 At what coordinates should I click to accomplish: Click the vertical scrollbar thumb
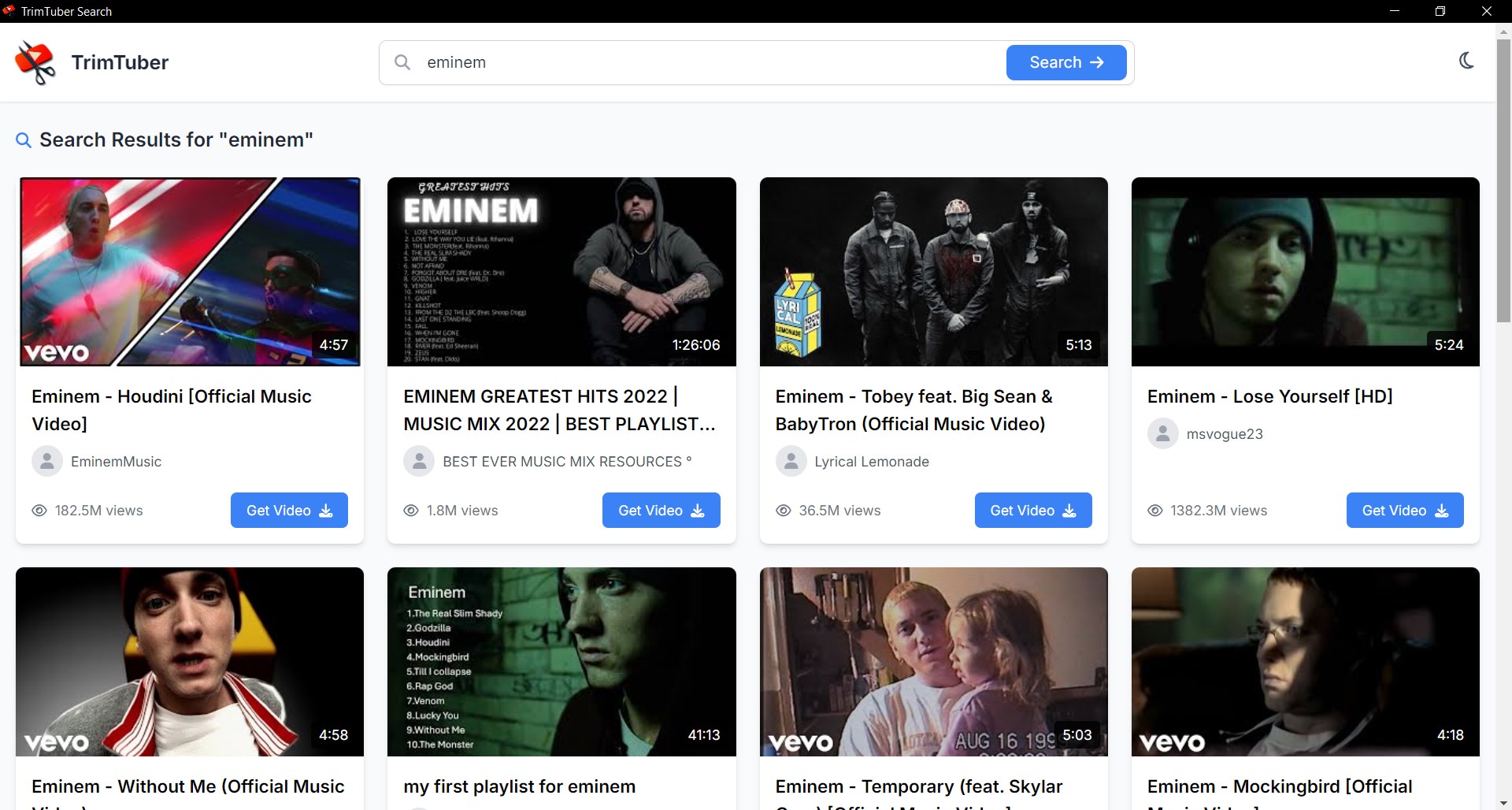tap(1503, 180)
